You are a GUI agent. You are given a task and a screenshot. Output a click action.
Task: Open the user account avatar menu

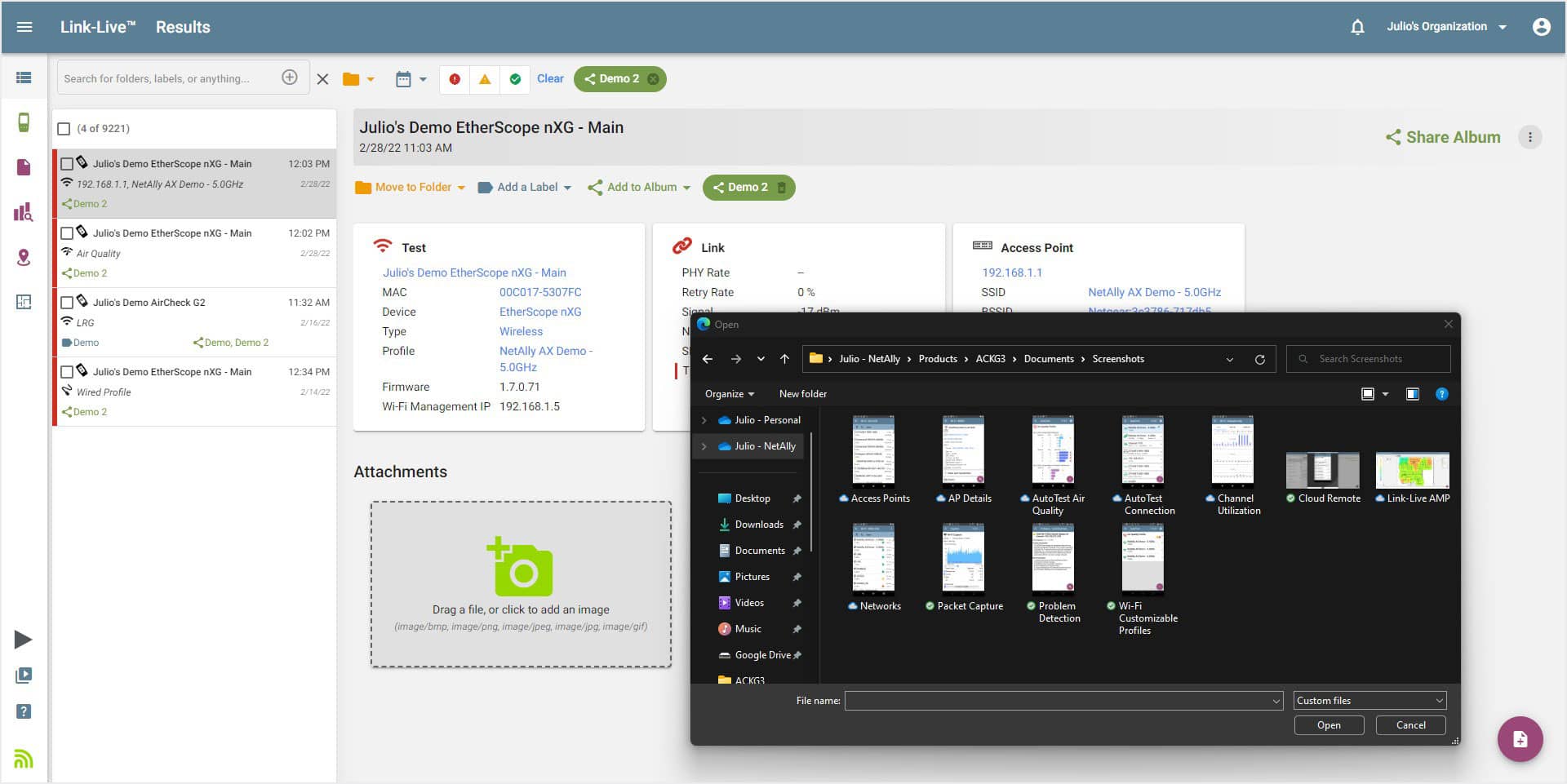pos(1542,27)
